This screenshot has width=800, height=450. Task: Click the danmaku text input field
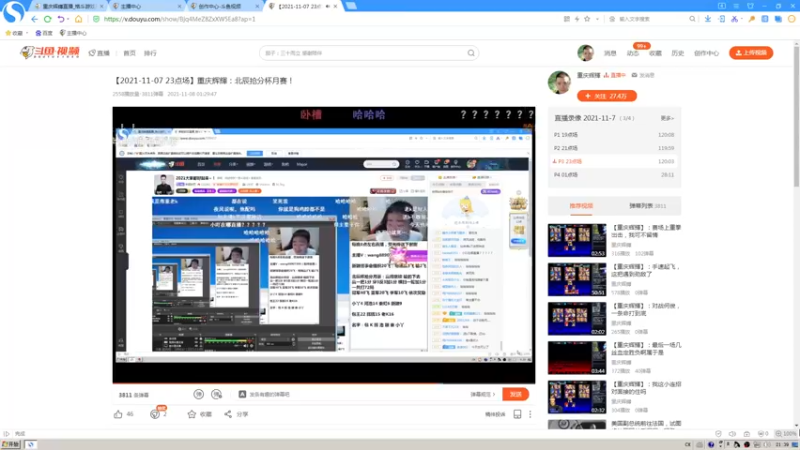(352, 394)
